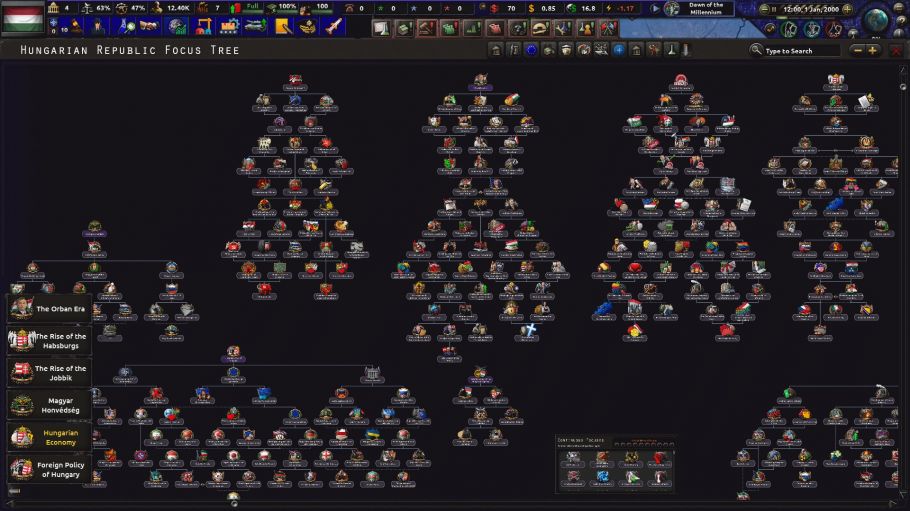This screenshot has height=511, width=910.
Task: Click the right scroll arrow at bottom
Action: [894, 504]
